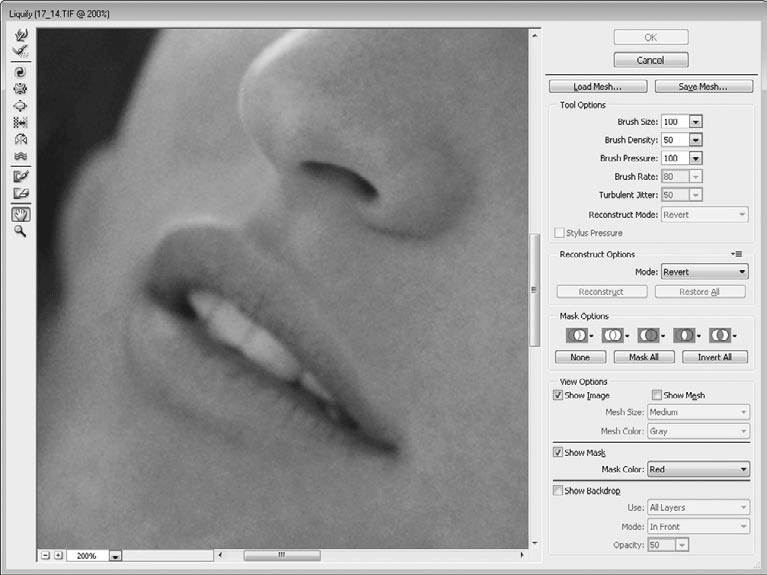Select the Twirl Clockwise tool
Image resolution: width=767 pixels, height=575 pixels.
[x=21, y=72]
